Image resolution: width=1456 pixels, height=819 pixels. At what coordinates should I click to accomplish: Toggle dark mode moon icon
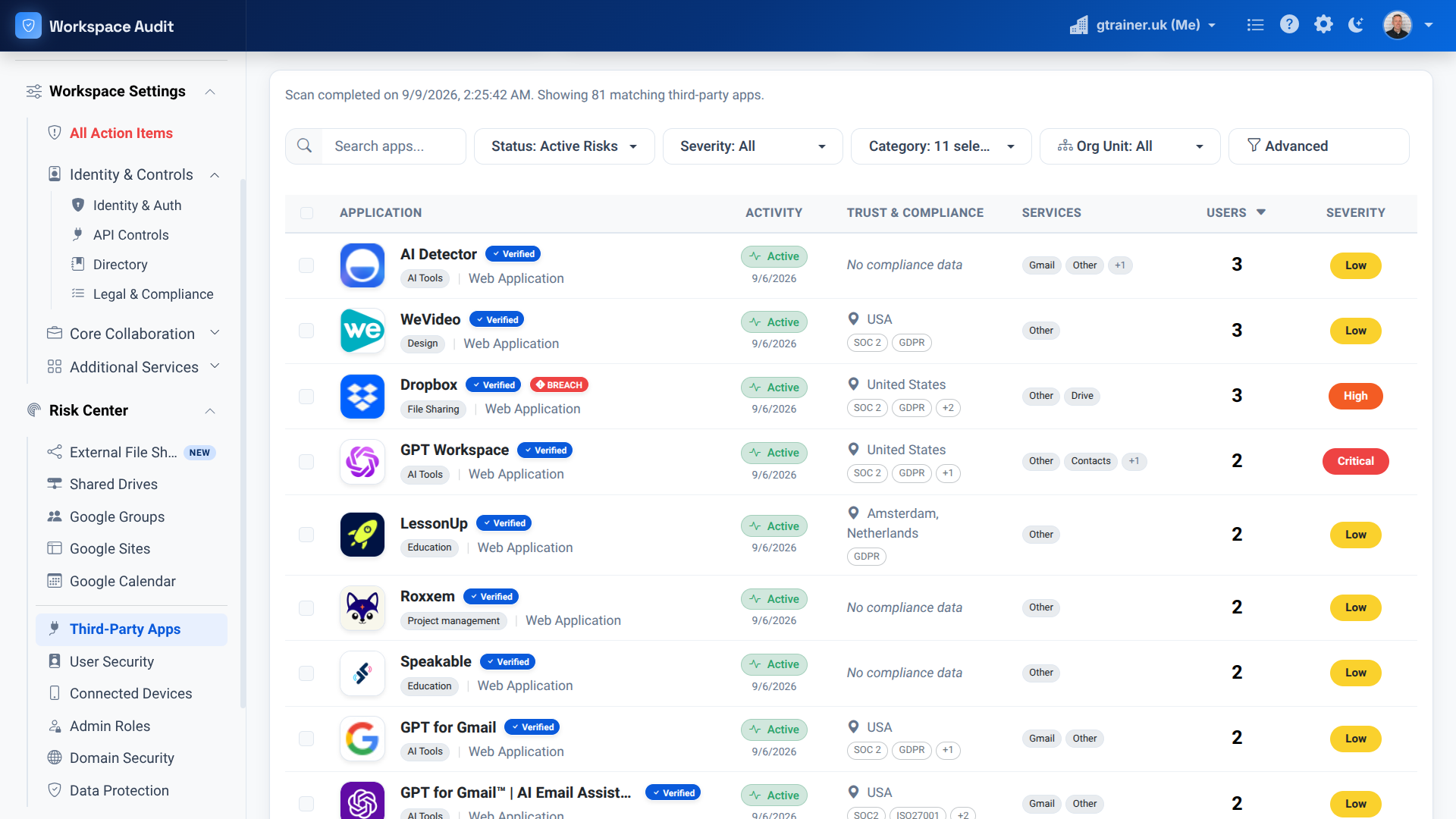tap(1357, 25)
